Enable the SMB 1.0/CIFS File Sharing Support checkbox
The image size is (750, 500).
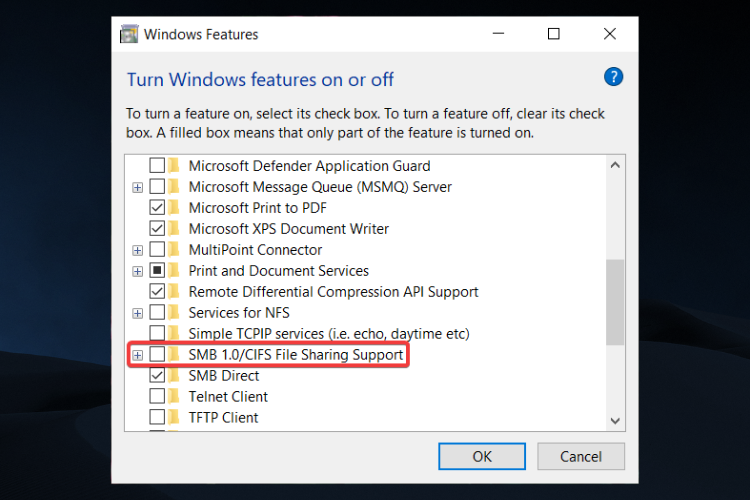pos(157,355)
